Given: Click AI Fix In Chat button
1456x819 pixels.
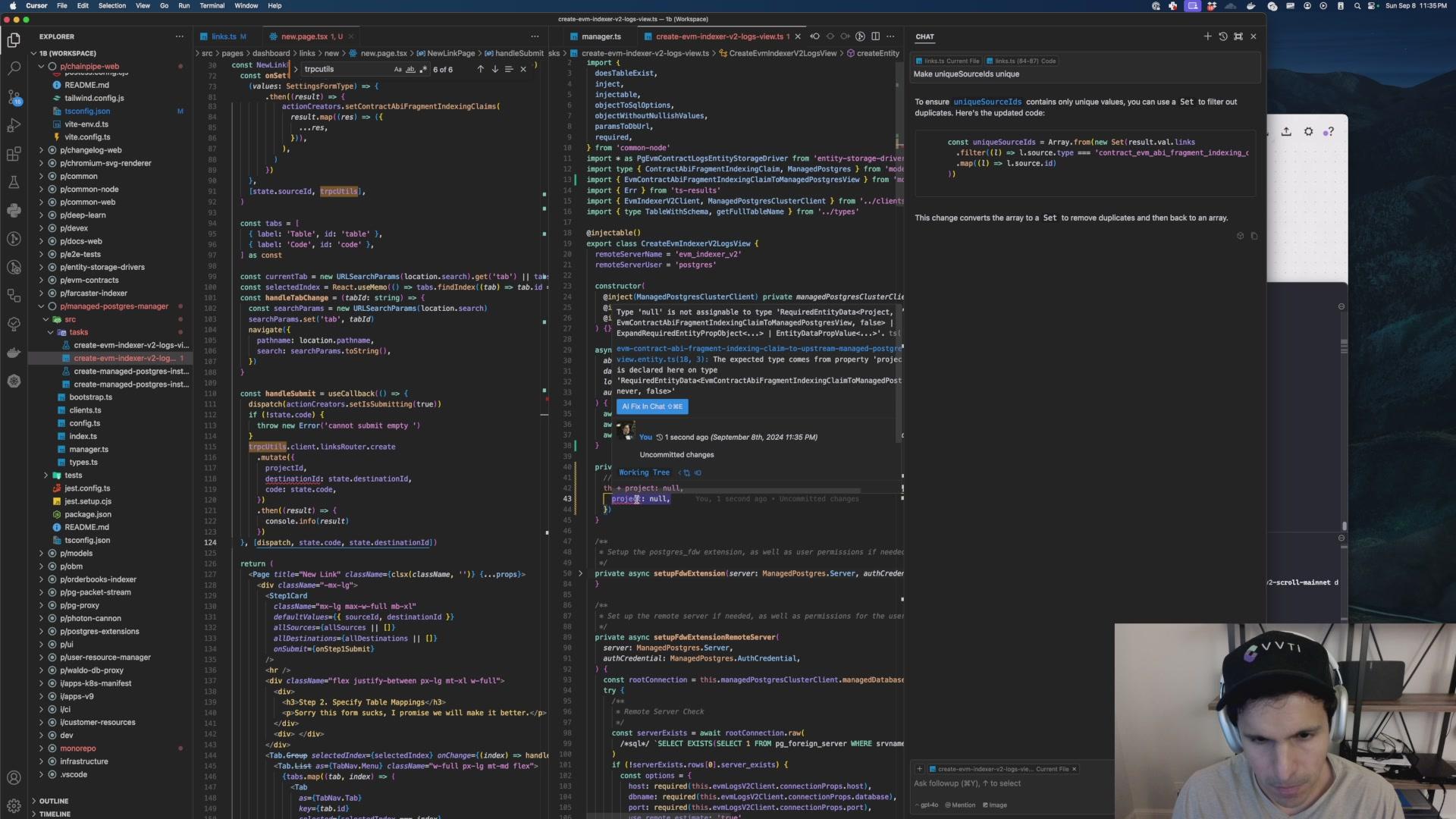Looking at the screenshot, I should (651, 406).
